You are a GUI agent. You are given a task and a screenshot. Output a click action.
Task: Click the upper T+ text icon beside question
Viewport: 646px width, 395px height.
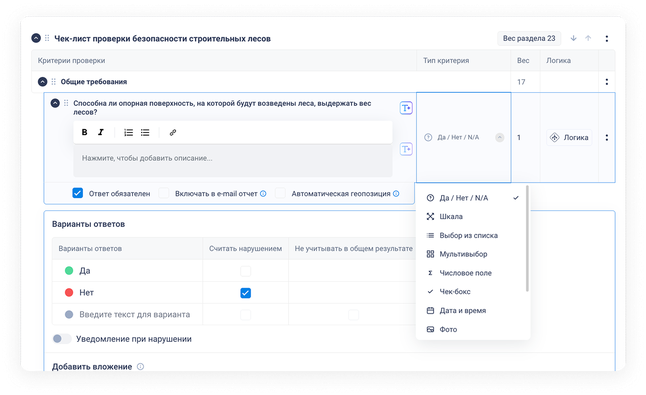[406, 108]
